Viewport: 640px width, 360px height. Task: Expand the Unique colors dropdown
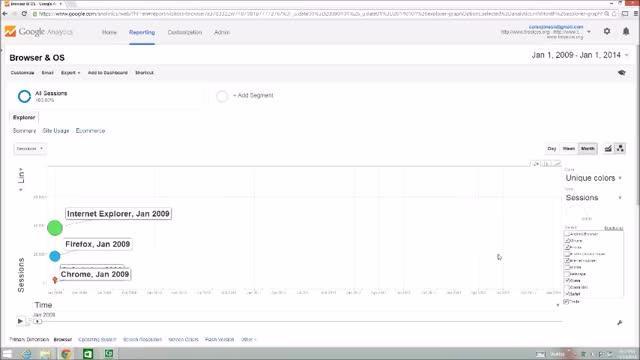(593, 178)
